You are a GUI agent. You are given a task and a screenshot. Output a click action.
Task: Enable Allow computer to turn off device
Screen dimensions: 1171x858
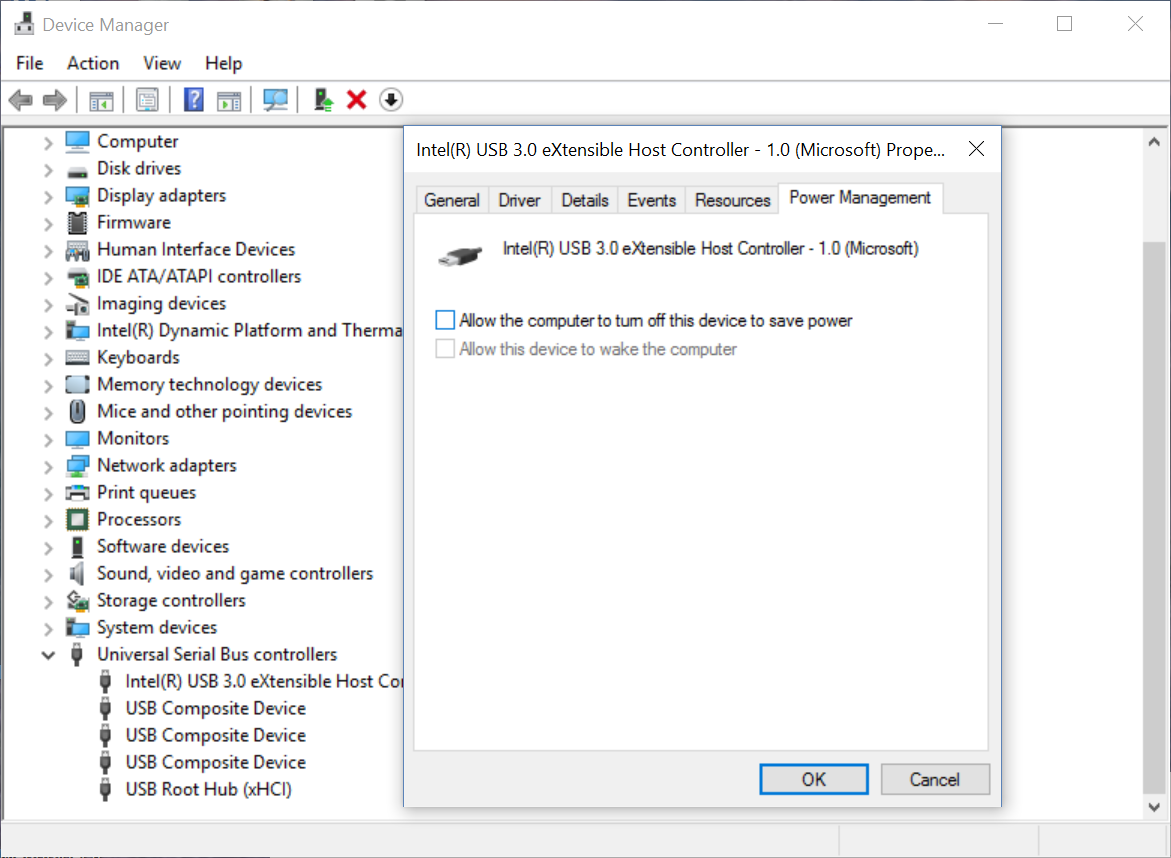click(x=445, y=321)
